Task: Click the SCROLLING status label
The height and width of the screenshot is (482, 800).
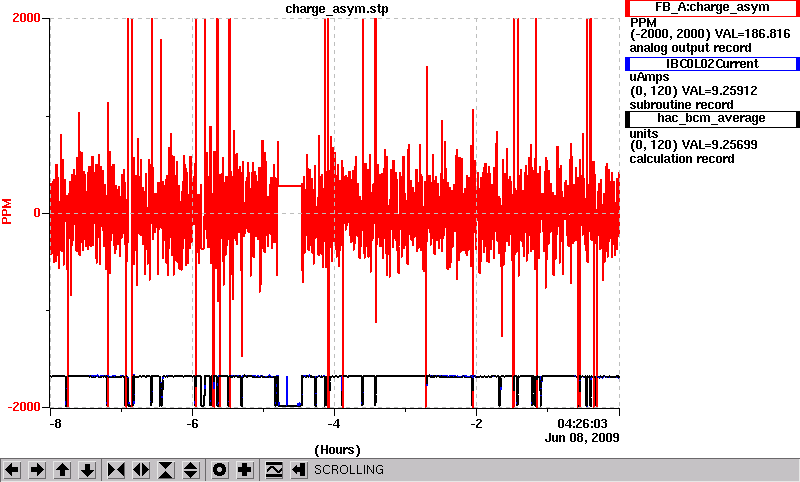Action: 349,470
